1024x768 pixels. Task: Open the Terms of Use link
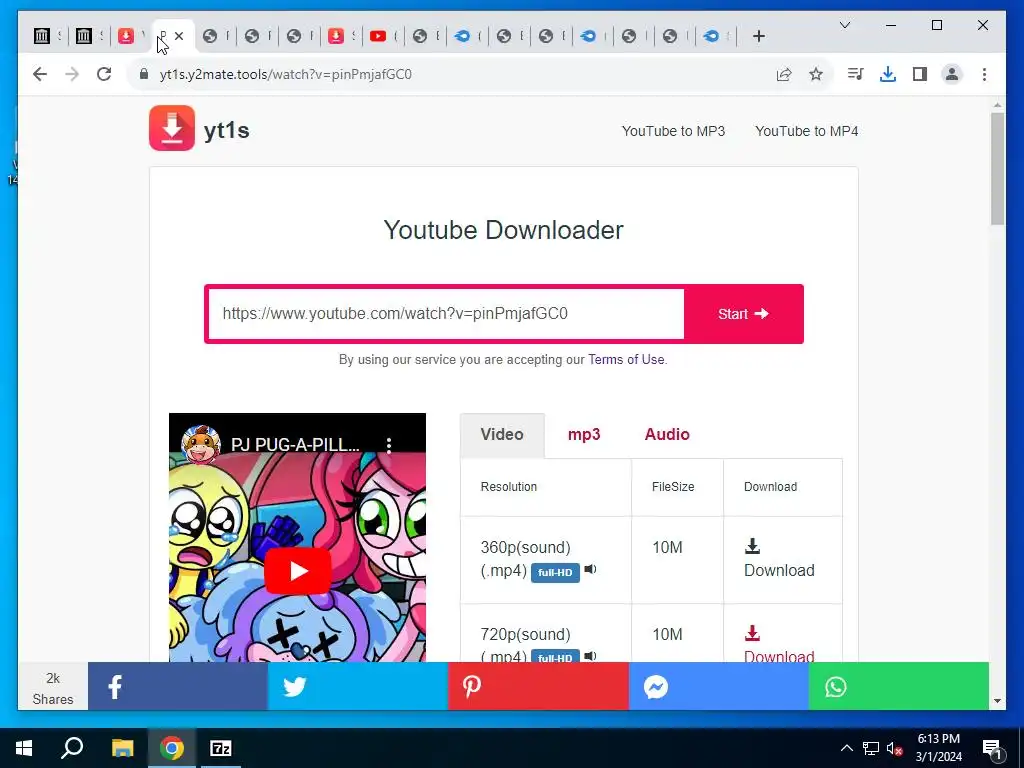pos(626,360)
